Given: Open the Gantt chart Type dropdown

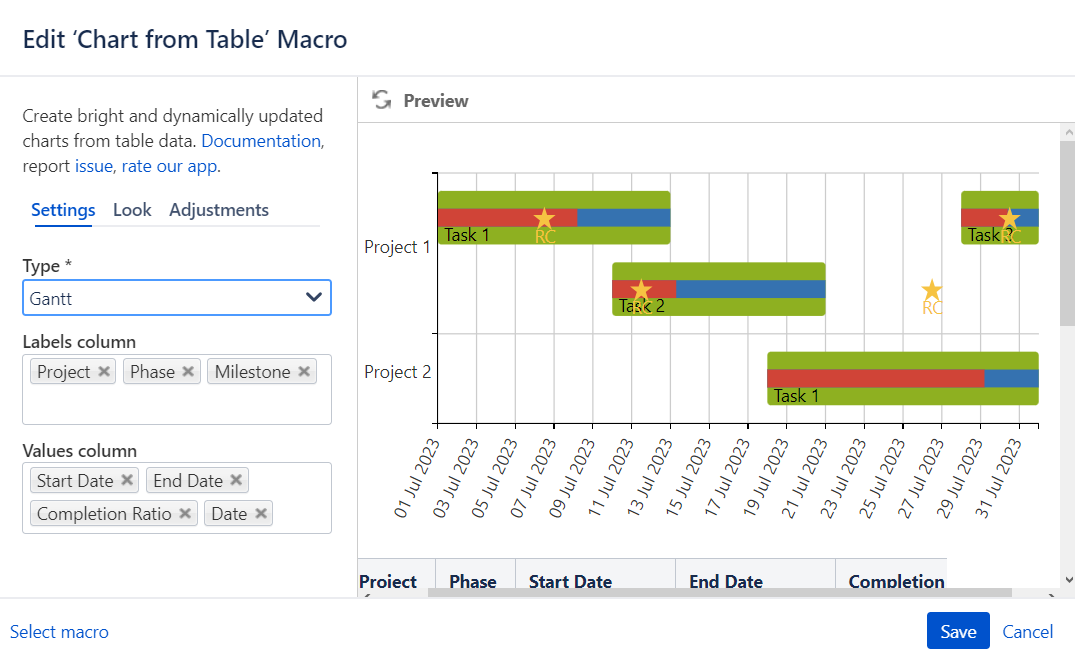Looking at the screenshot, I should point(177,298).
